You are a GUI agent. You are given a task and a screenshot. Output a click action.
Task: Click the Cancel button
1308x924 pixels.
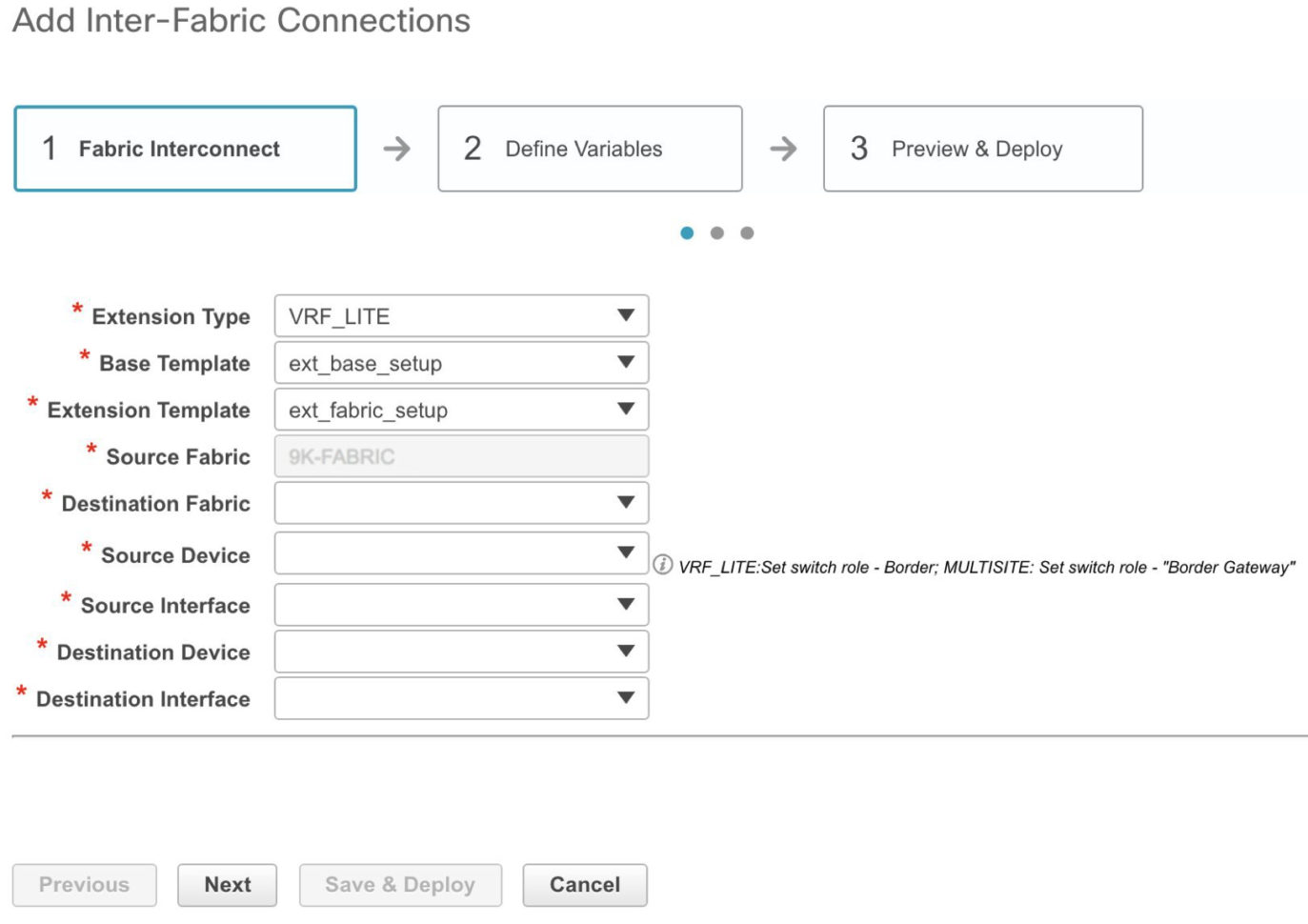coord(584,884)
